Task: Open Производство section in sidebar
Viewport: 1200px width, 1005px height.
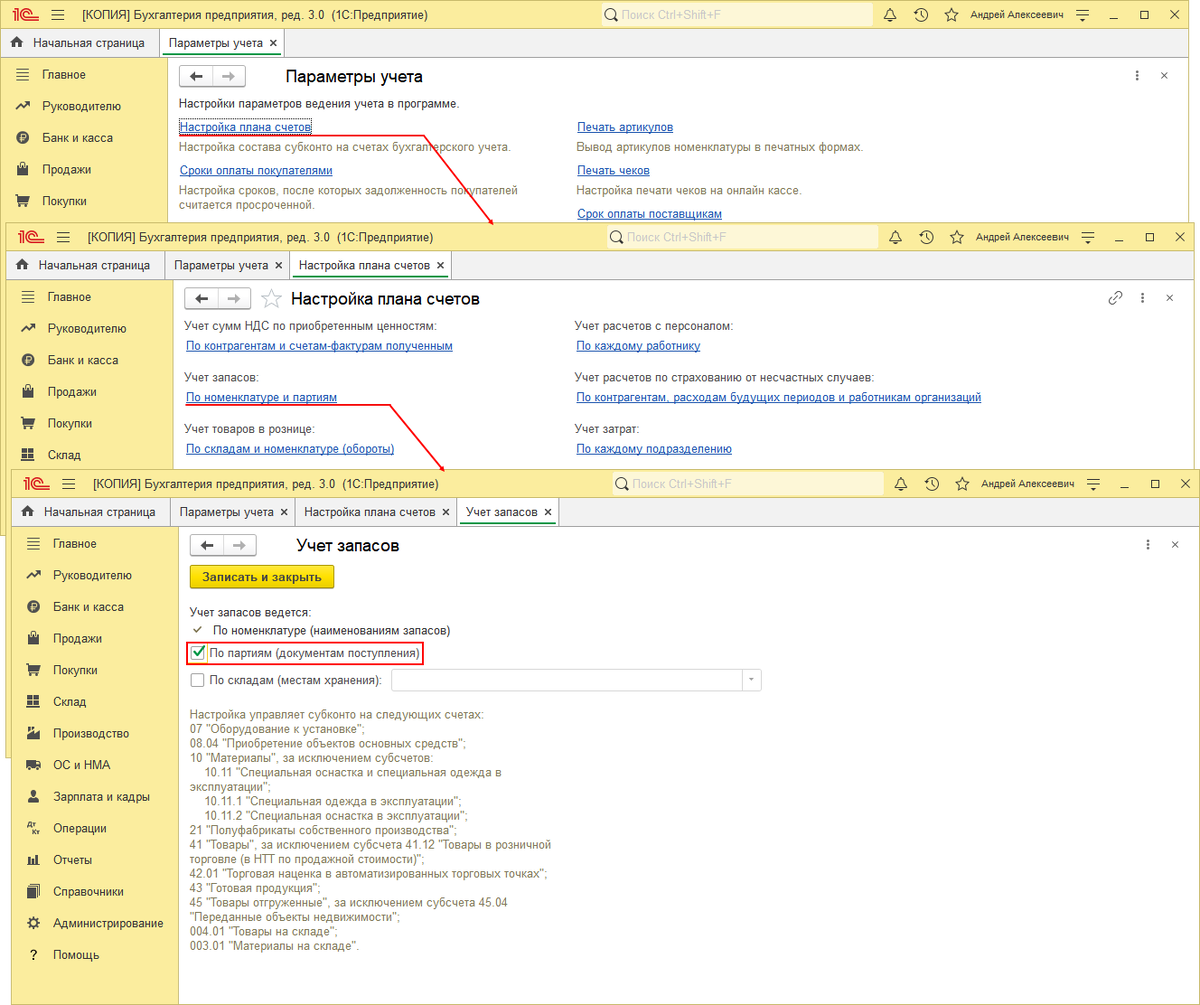Action: tap(91, 734)
